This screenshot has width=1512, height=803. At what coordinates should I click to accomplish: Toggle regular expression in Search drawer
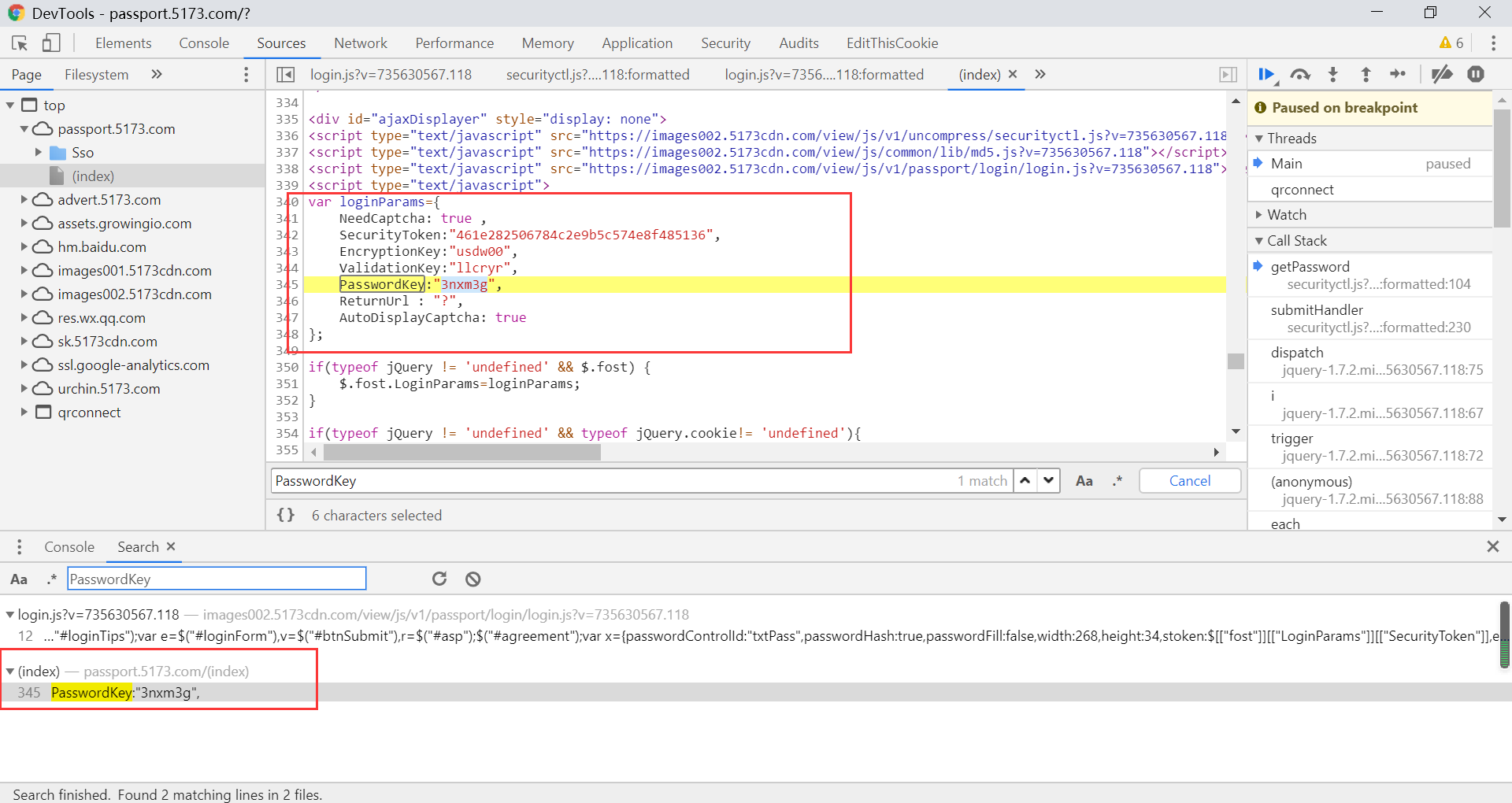point(52,579)
